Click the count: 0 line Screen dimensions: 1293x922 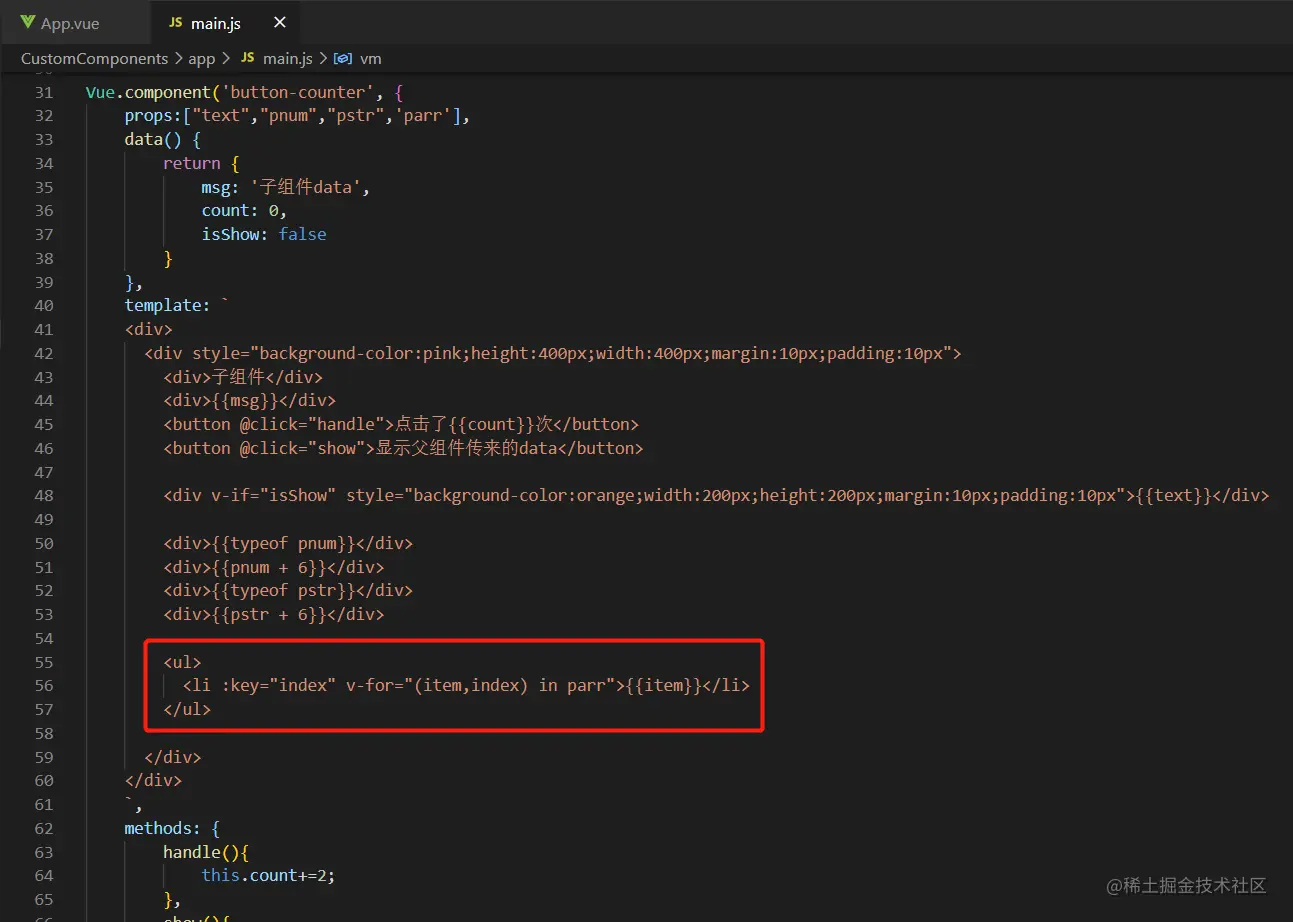pyautogui.click(x=244, y=210)
